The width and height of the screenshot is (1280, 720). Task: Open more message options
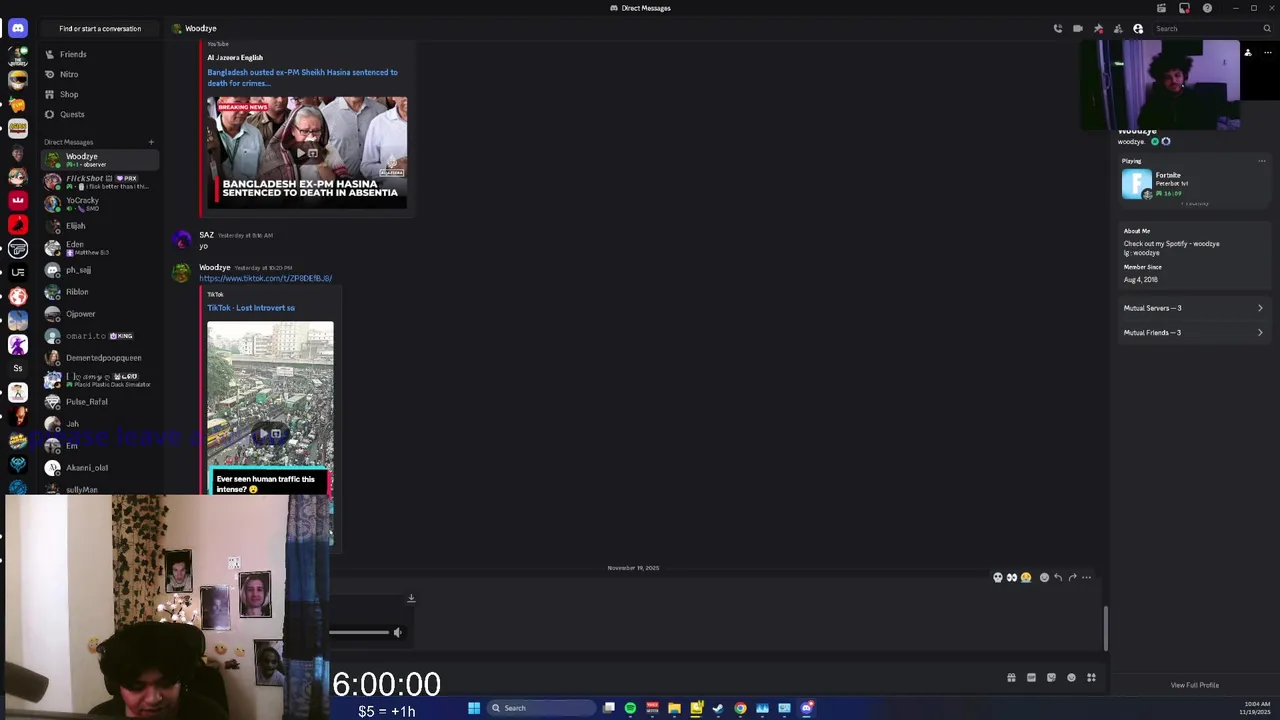(x=1086, y=577)
